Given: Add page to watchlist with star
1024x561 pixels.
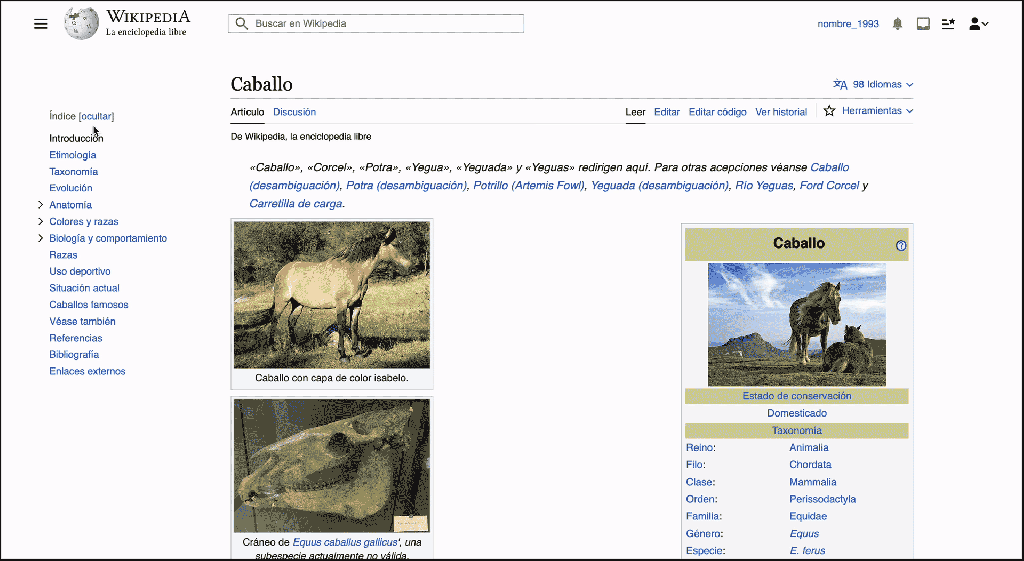Looking at the screenshot, I should 829,111.
